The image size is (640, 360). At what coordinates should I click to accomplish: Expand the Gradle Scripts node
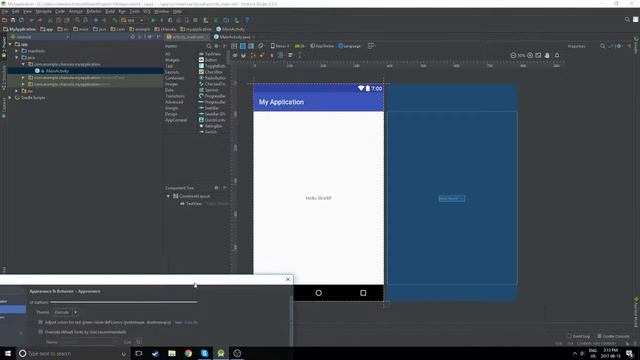[10, 98]
